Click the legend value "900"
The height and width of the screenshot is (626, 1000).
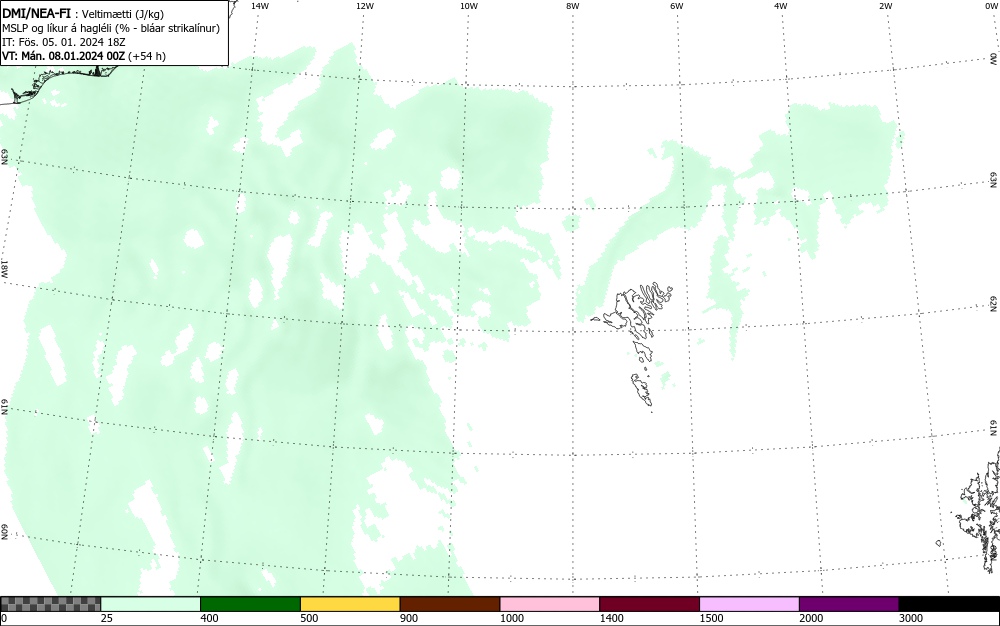tap(409, 618)
